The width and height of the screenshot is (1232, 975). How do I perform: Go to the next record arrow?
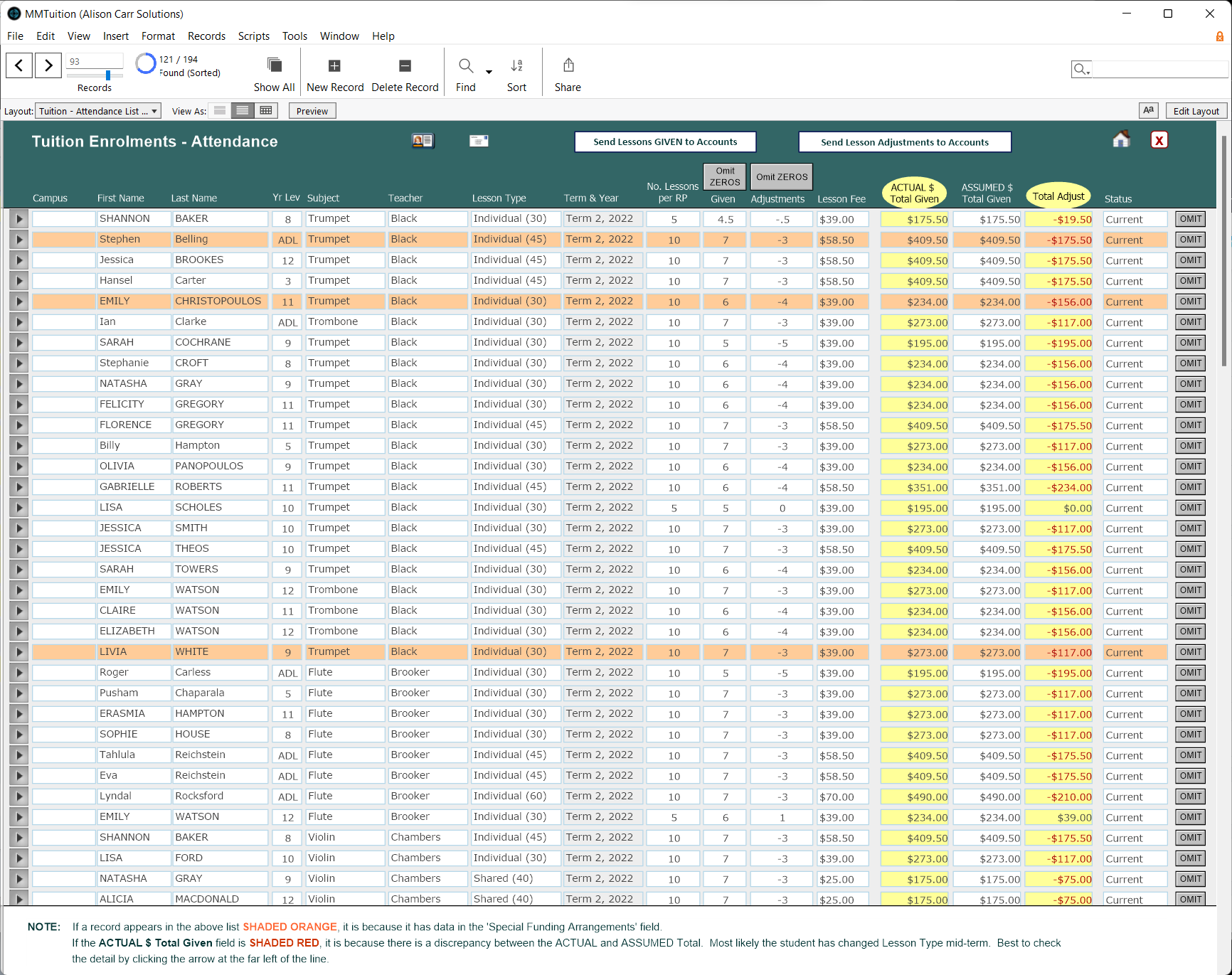coord(48,65)
